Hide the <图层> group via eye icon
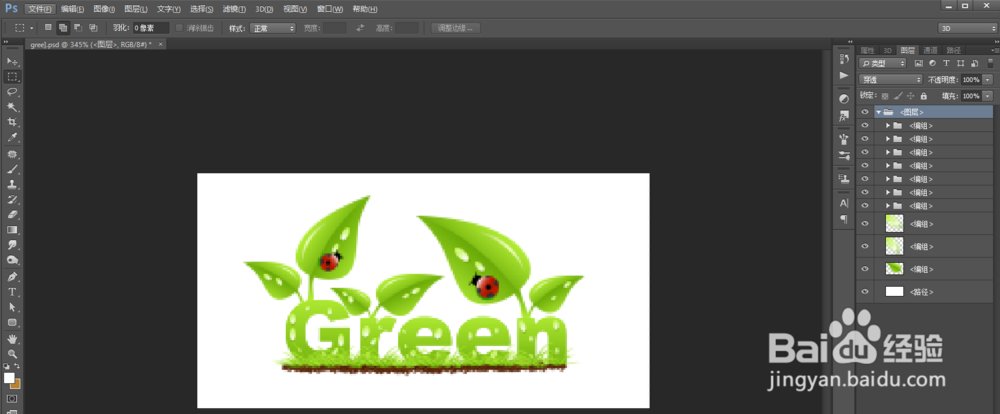The height and width of the screenshot is (414, 1000). [x=865, y=112]
